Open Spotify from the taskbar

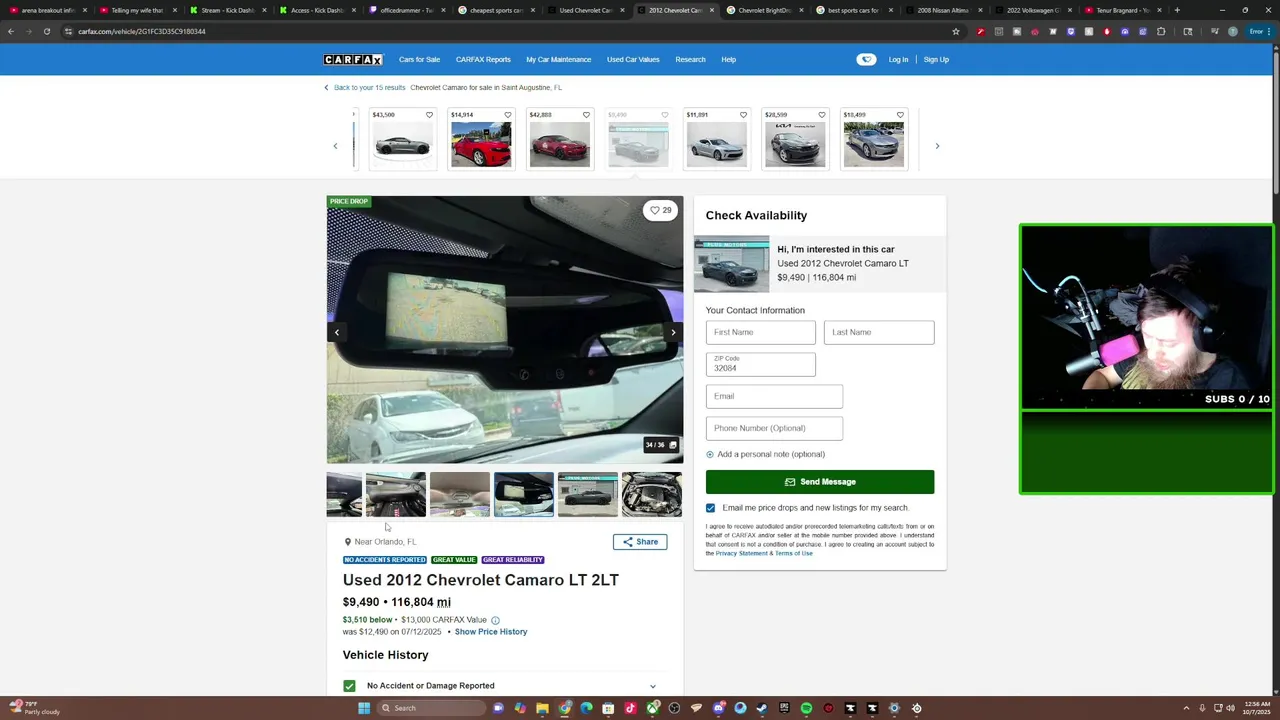[x=806, y=708]
